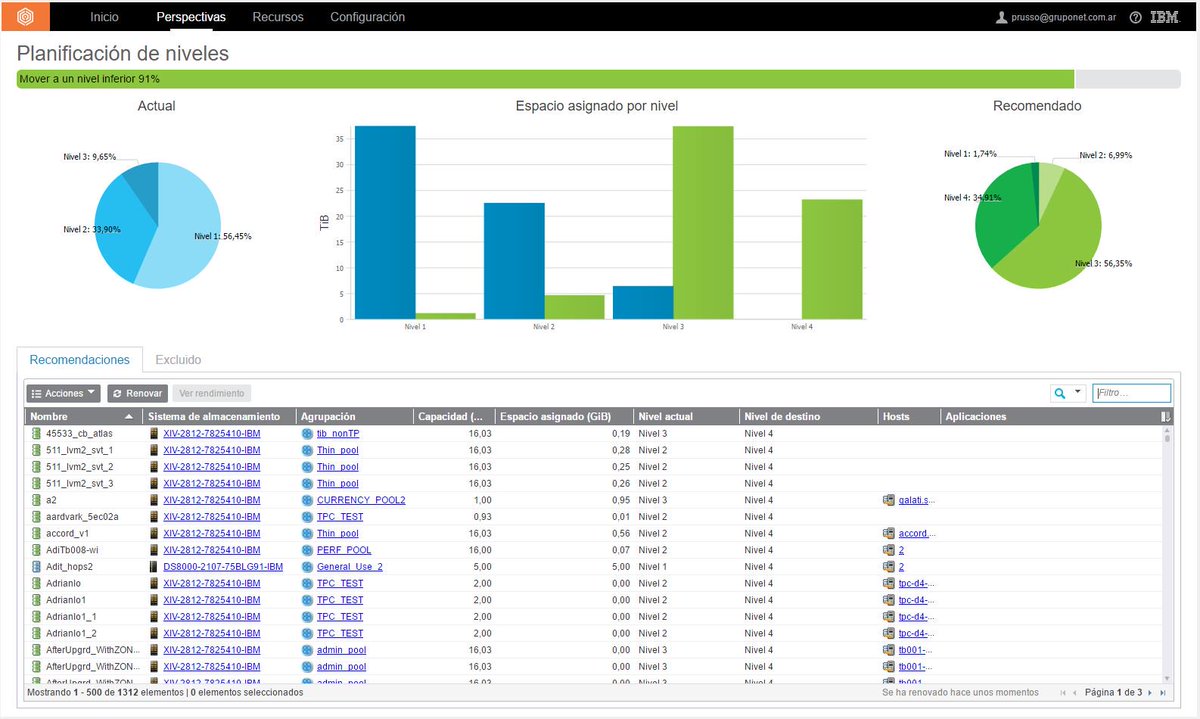
Task: Sort by Aplicaciones column header
Action: 976,416
